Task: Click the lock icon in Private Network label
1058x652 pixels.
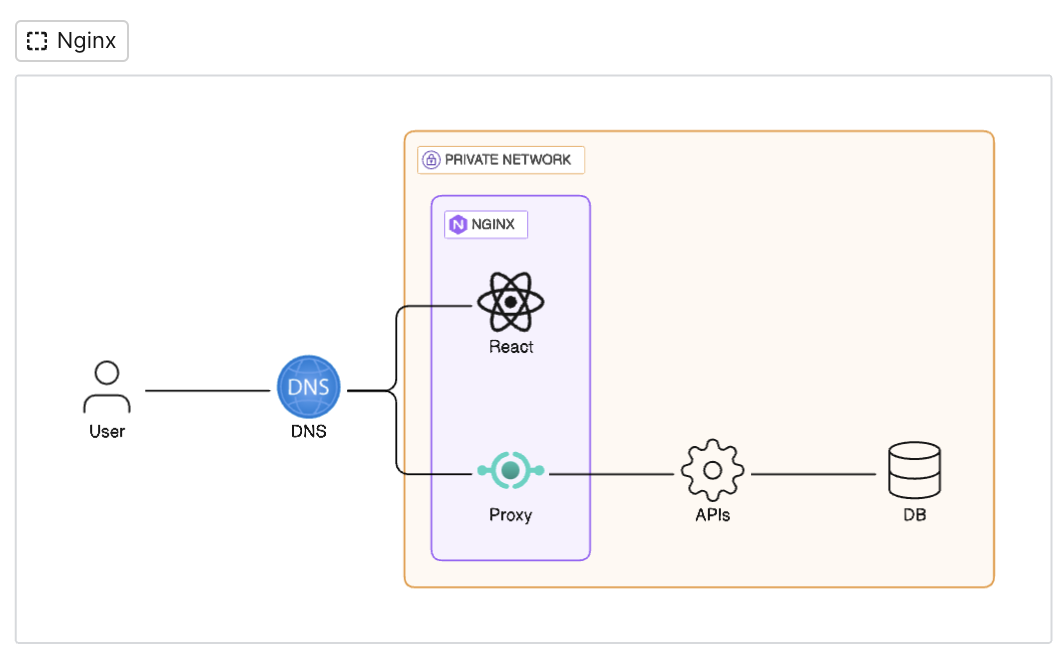Action: pos(430,160)
